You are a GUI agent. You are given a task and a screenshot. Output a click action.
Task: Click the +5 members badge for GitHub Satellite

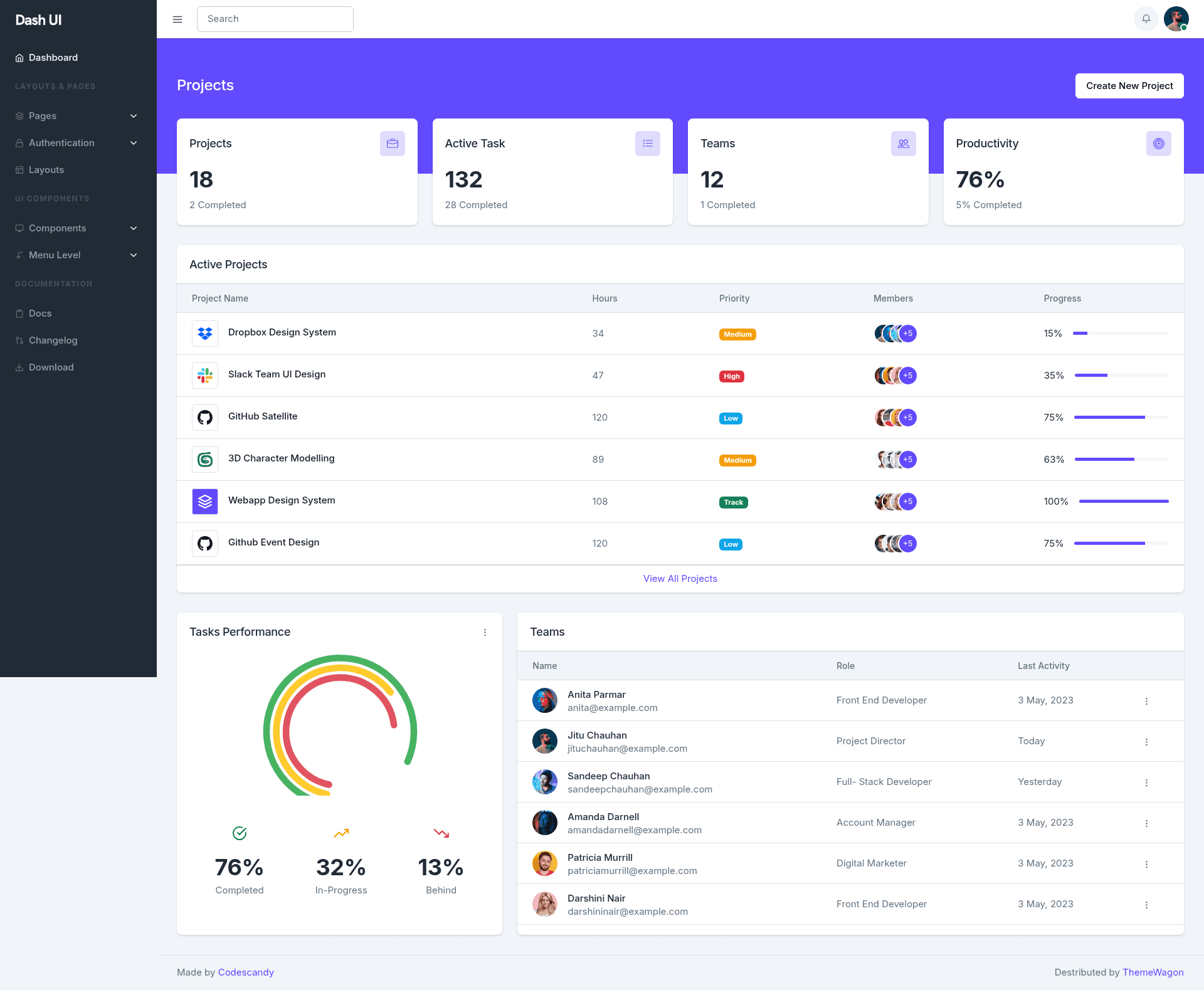pos(908,418)
